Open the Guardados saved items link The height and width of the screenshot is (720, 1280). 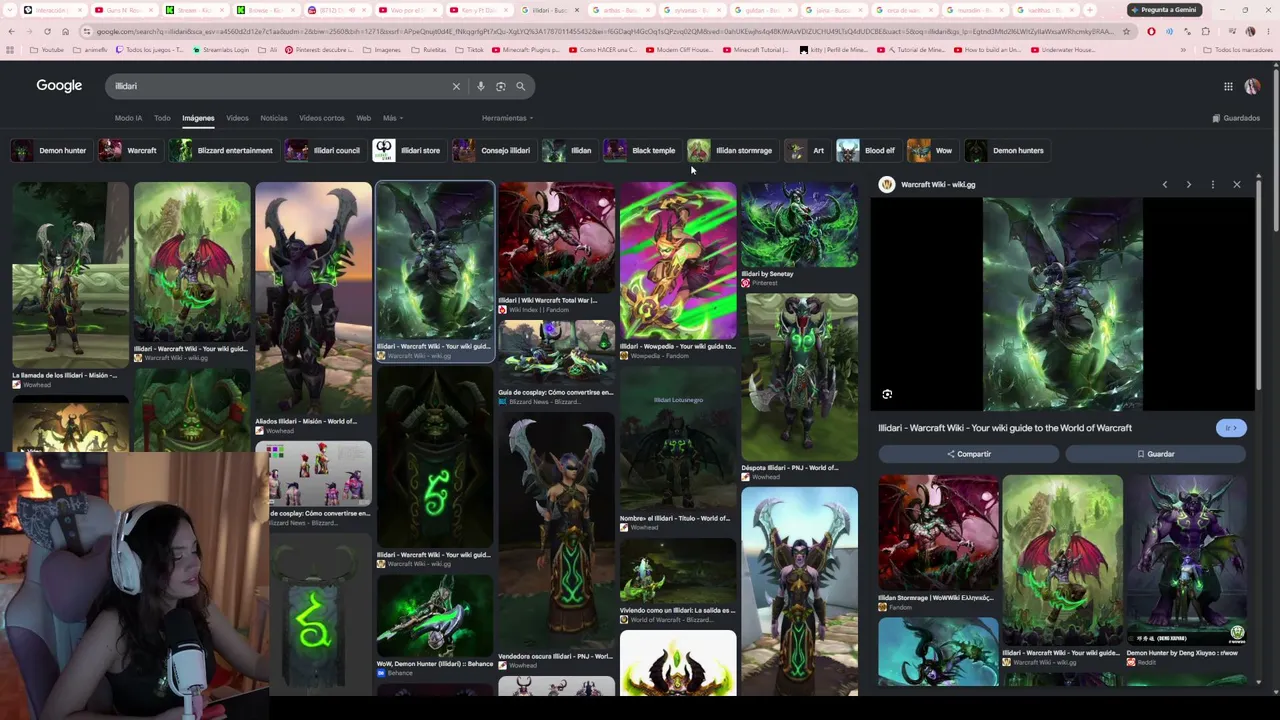[1236, 118]
